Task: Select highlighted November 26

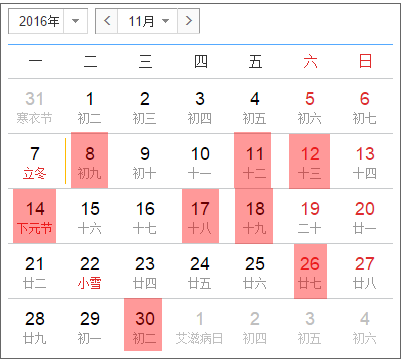Action: pos(310,271)
